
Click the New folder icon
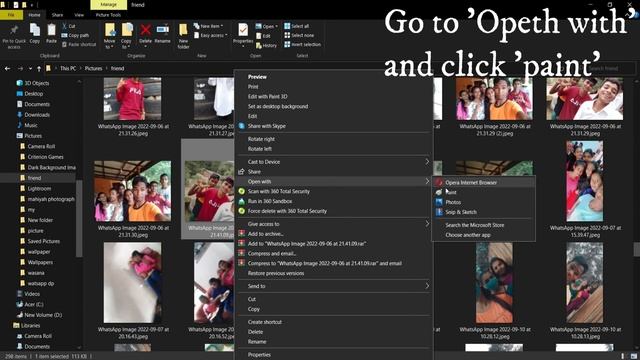tap(183, 30)
